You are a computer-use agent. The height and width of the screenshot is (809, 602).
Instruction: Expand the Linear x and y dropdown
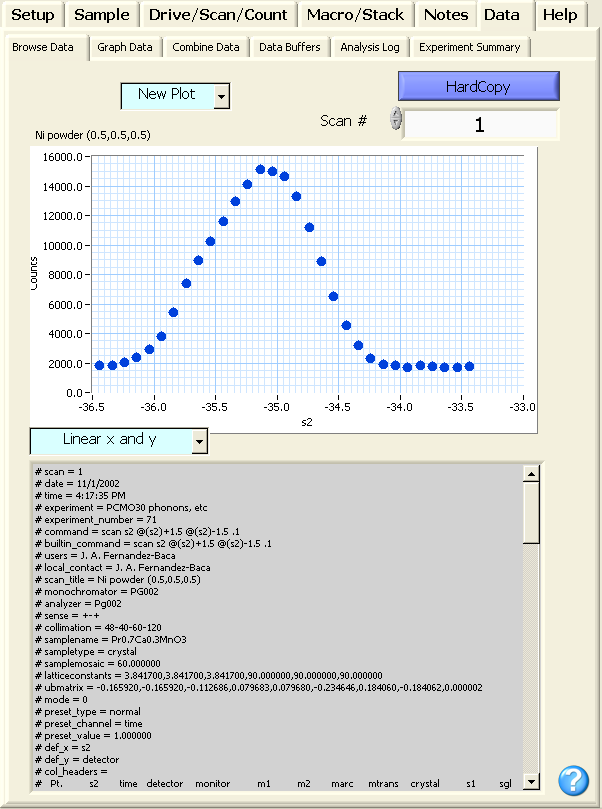199,441
